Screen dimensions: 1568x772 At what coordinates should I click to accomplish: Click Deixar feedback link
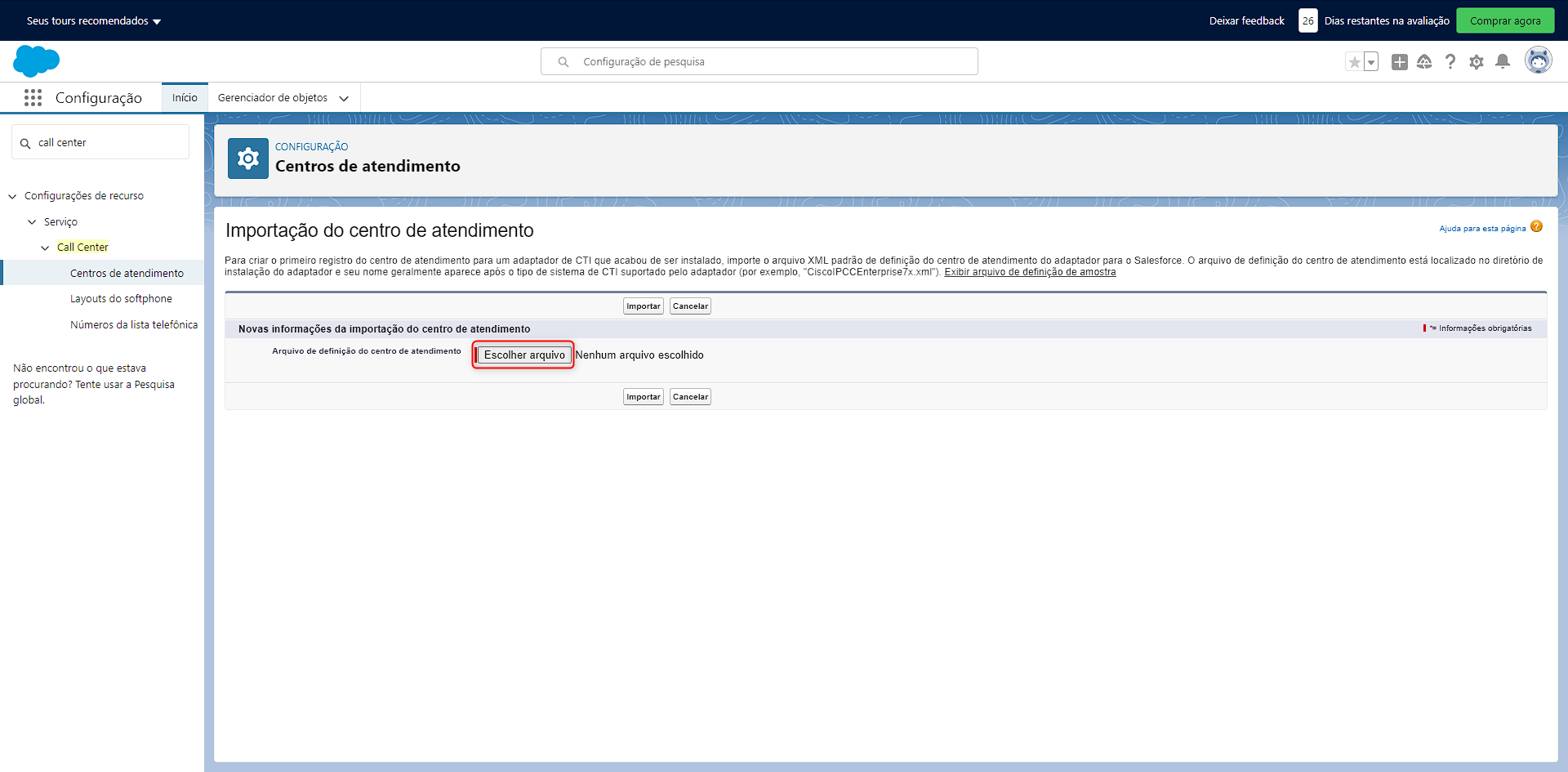coord(1246,21)
